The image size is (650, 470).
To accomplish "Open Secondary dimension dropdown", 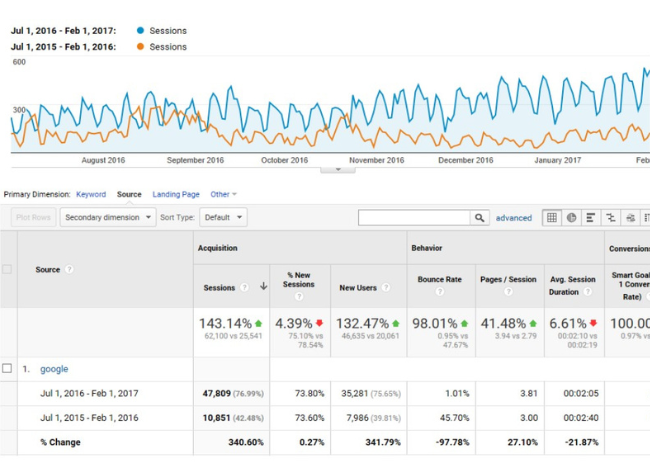I will pyautogui.click(x=108, y=217).
